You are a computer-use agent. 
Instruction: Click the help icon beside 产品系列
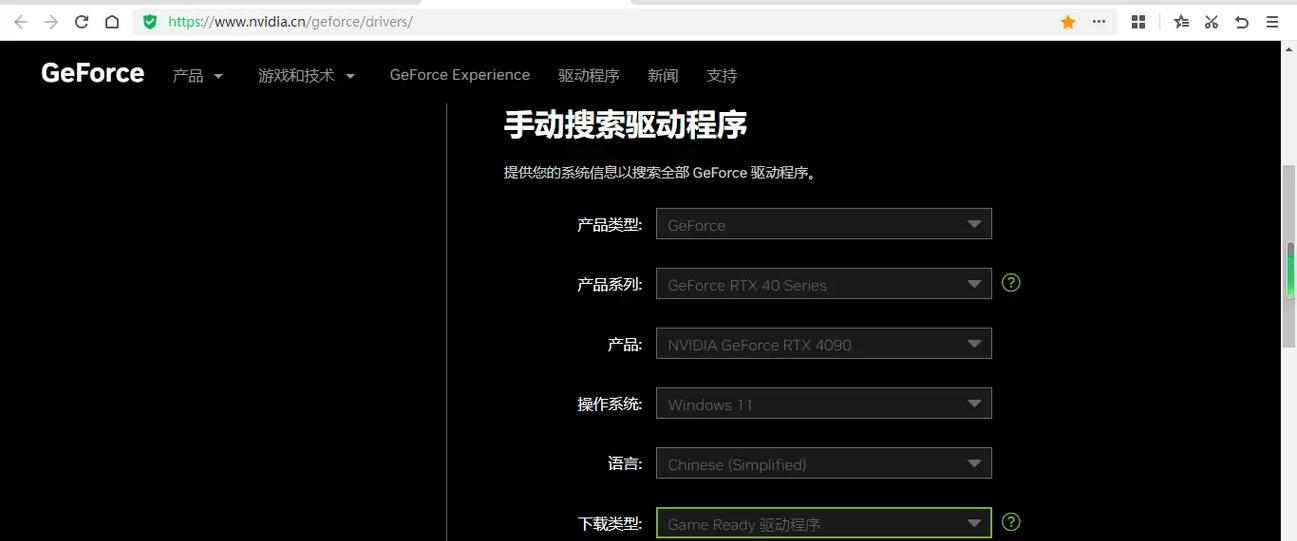click(1011, 283)
